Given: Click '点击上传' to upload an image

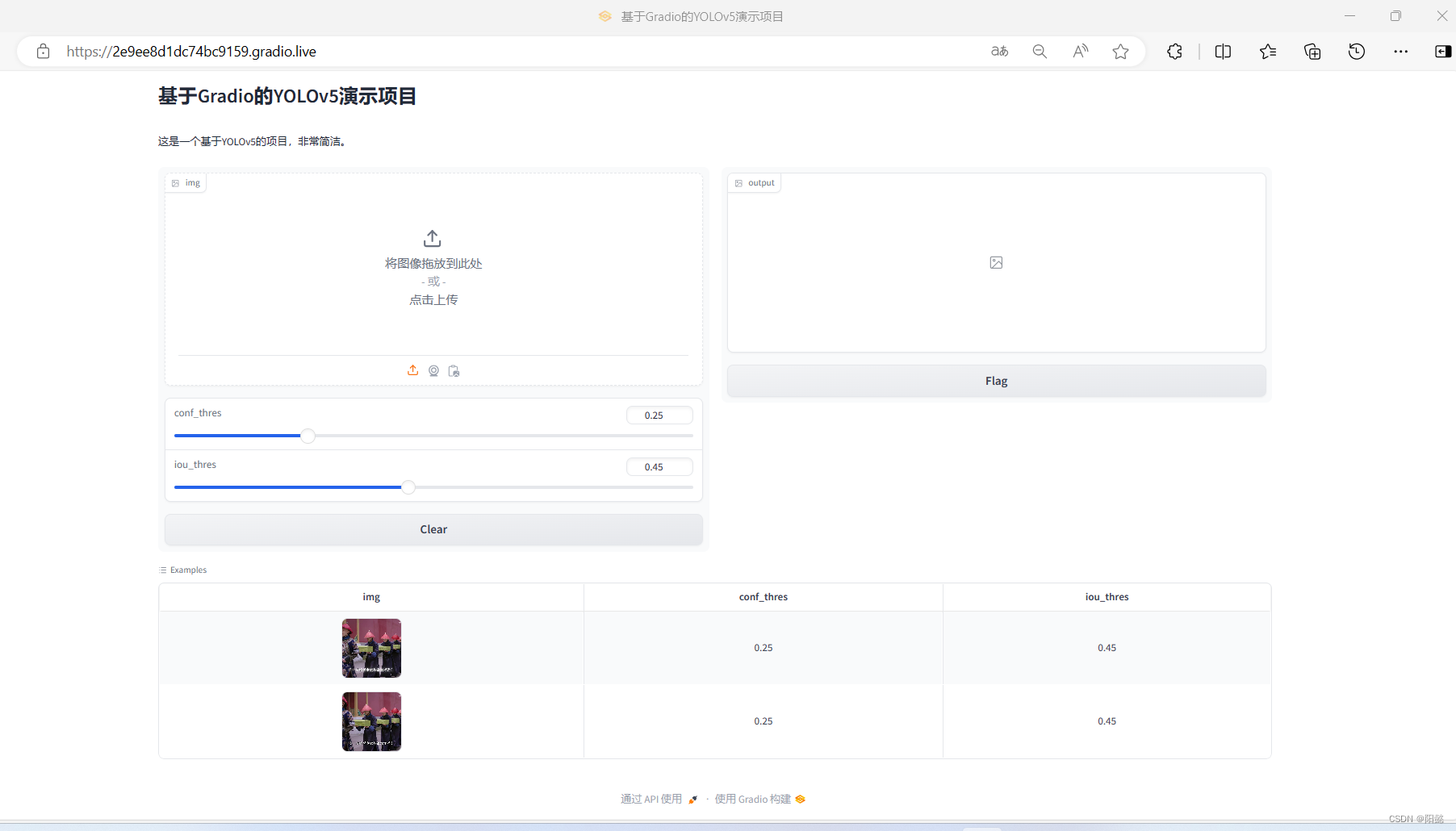Looking at the screenshot, I should pos(433,299).
